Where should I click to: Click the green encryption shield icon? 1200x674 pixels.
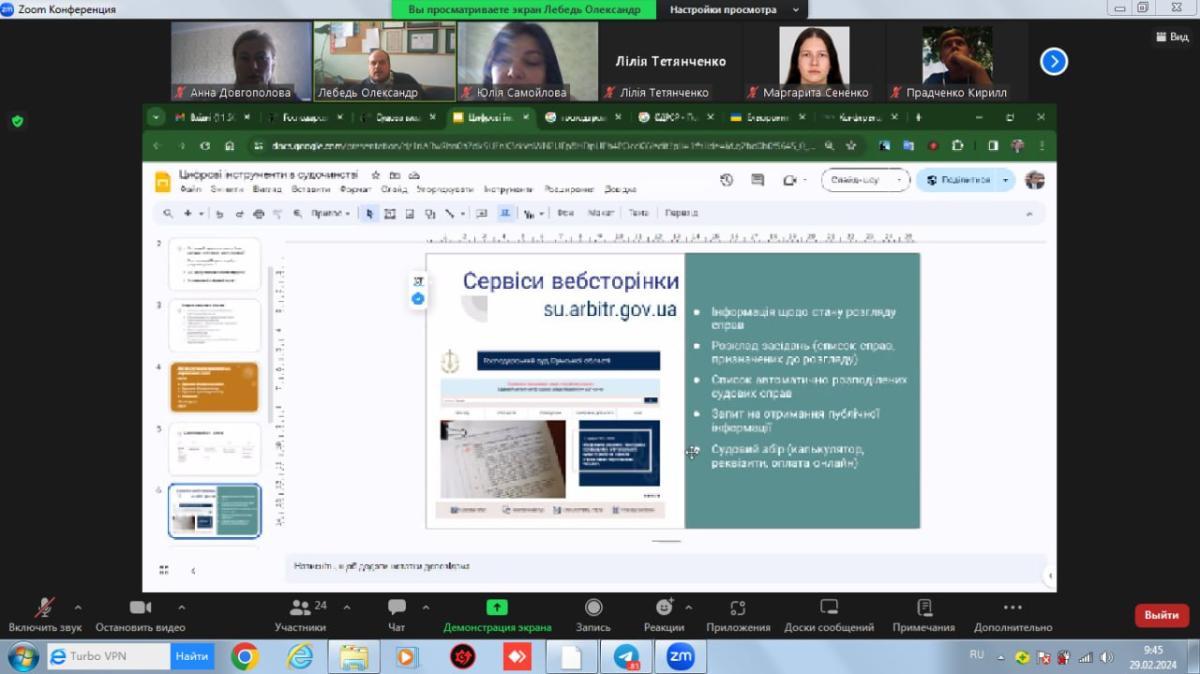click(17, 121)
